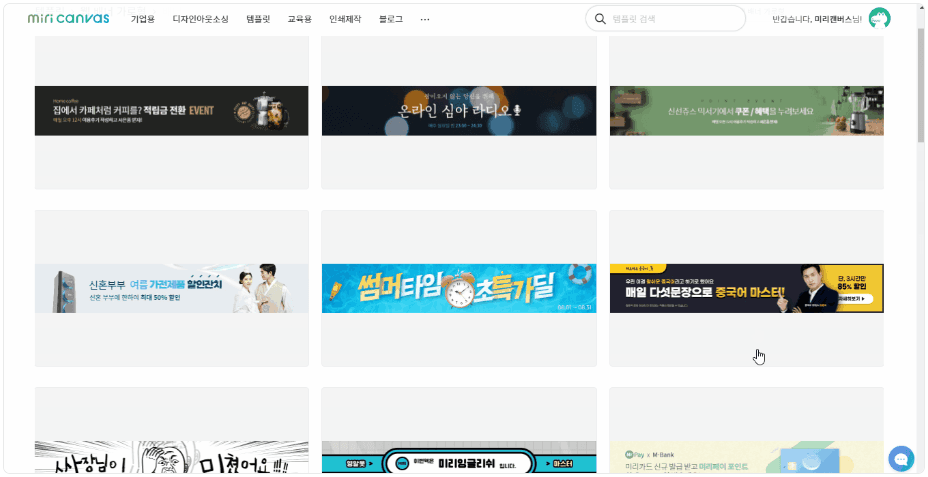Open the 중국어 마스터 banner template
This screenshot has width=928, height=477.
746,288
